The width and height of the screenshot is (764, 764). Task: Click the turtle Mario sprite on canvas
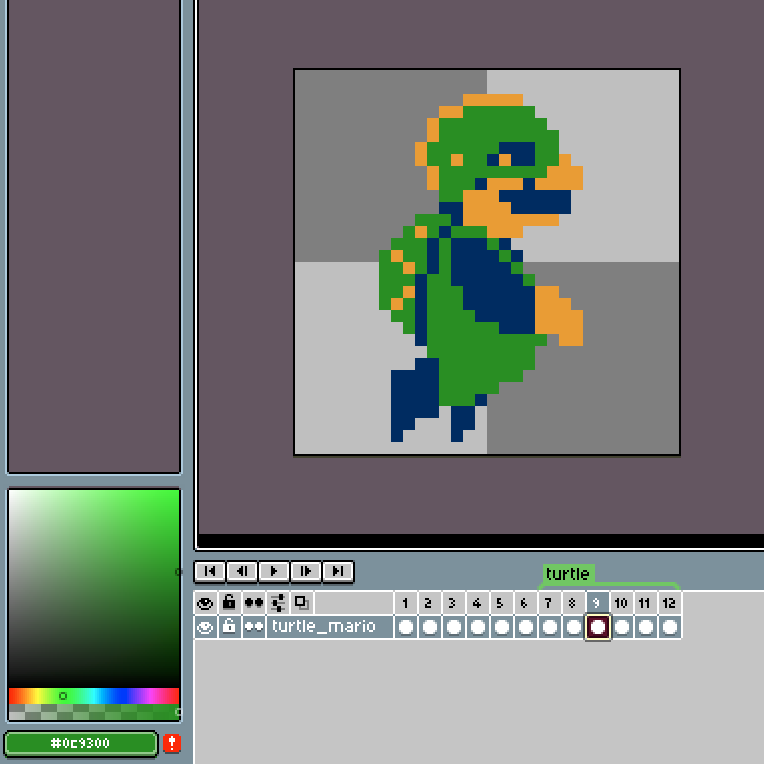coord(481,268)
